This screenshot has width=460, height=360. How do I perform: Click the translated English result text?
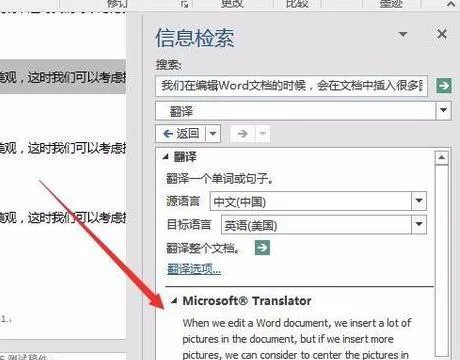point(296,339)
